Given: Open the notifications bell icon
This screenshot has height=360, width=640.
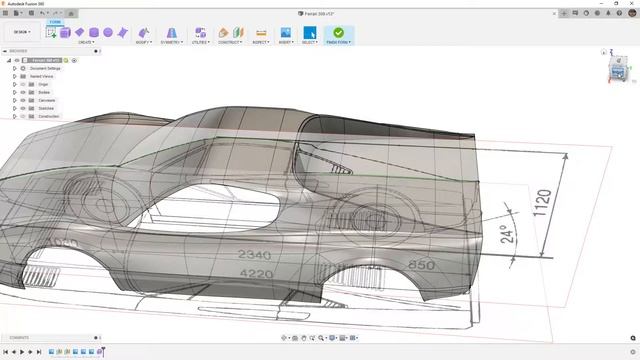Looking at the screenshot, I should (608, 13).
